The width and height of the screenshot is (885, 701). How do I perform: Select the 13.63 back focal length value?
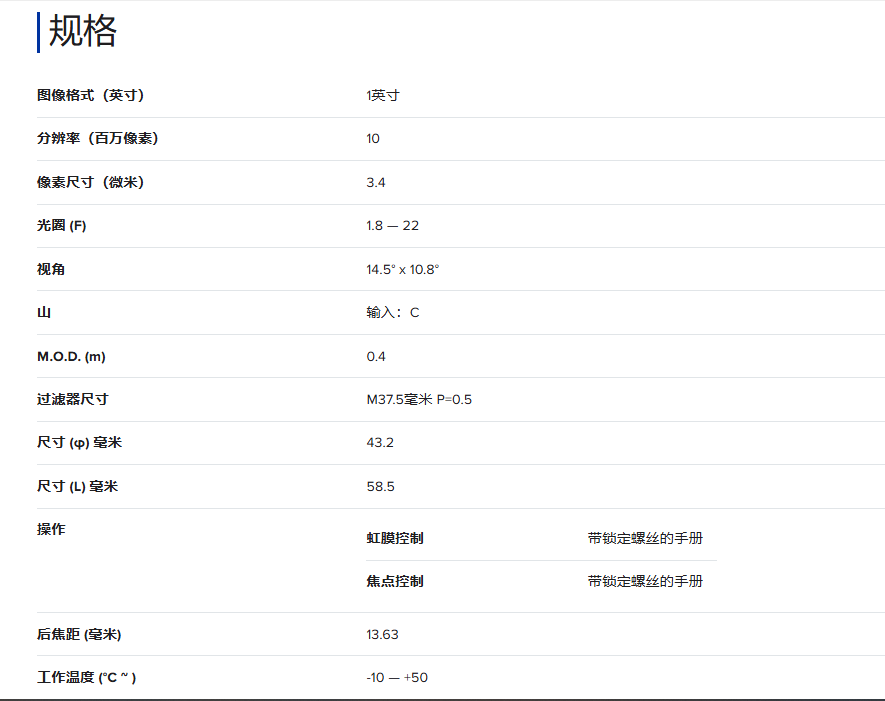tap(383, 634)
